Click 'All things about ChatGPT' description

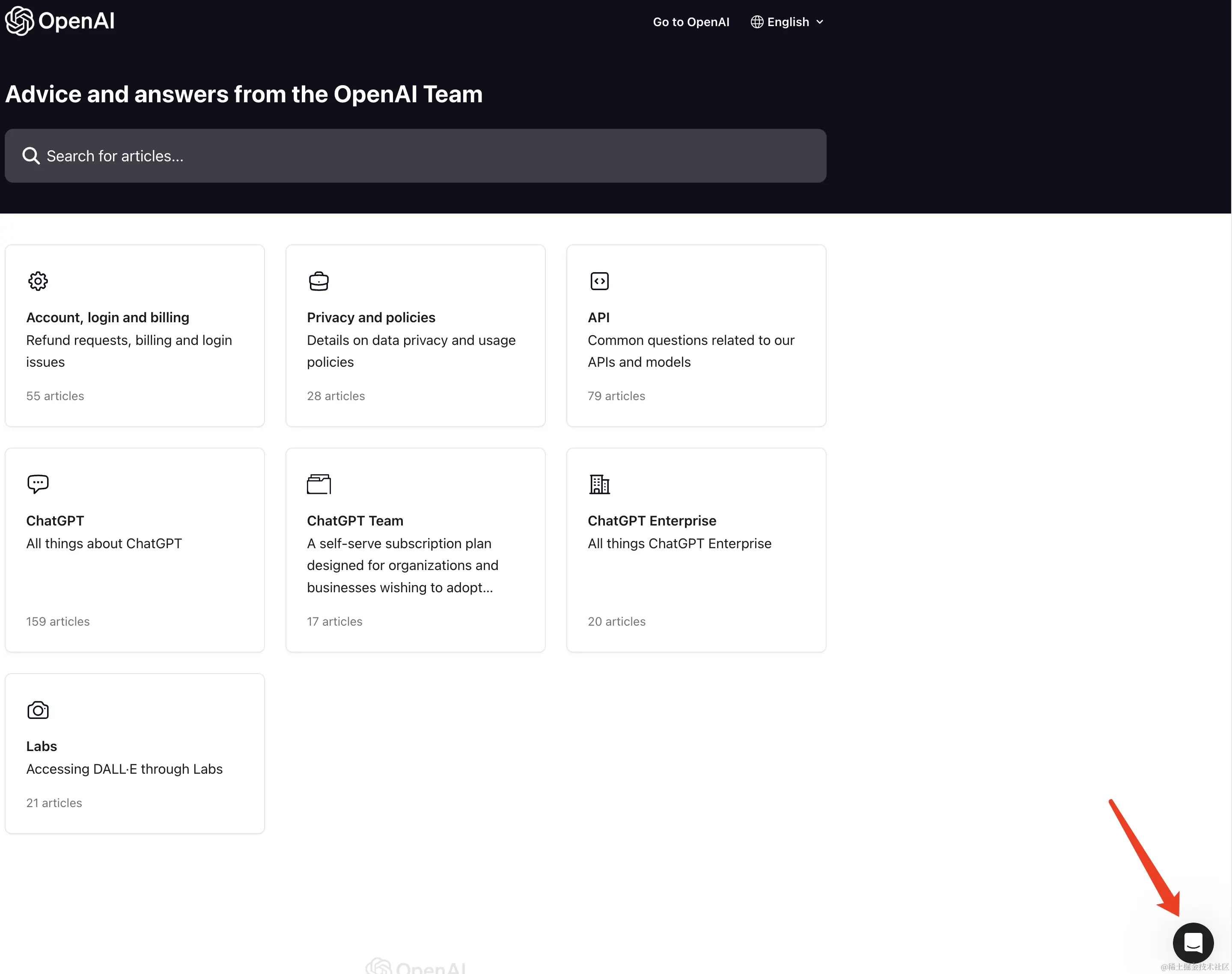[x=104, y=543]
